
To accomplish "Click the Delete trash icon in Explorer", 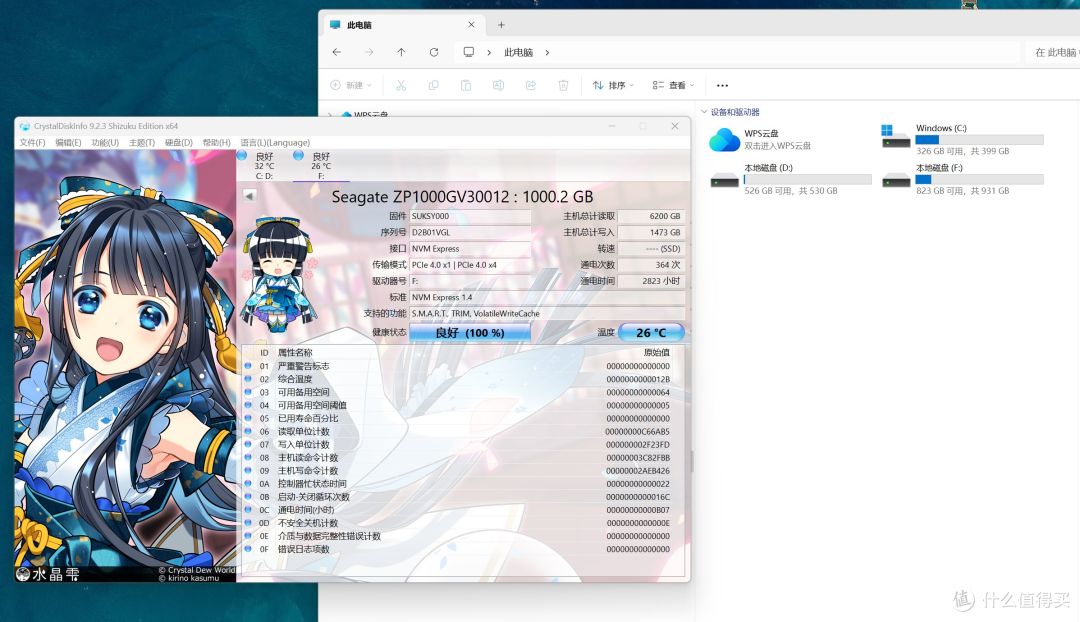I will tap(563, 85).
